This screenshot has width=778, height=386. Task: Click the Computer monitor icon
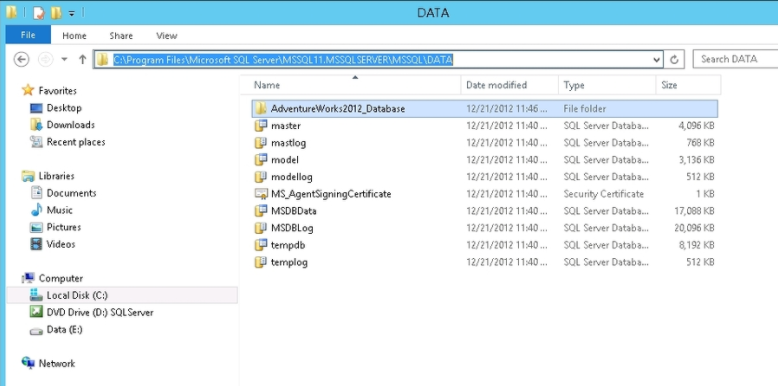click(x=28, y=278)
